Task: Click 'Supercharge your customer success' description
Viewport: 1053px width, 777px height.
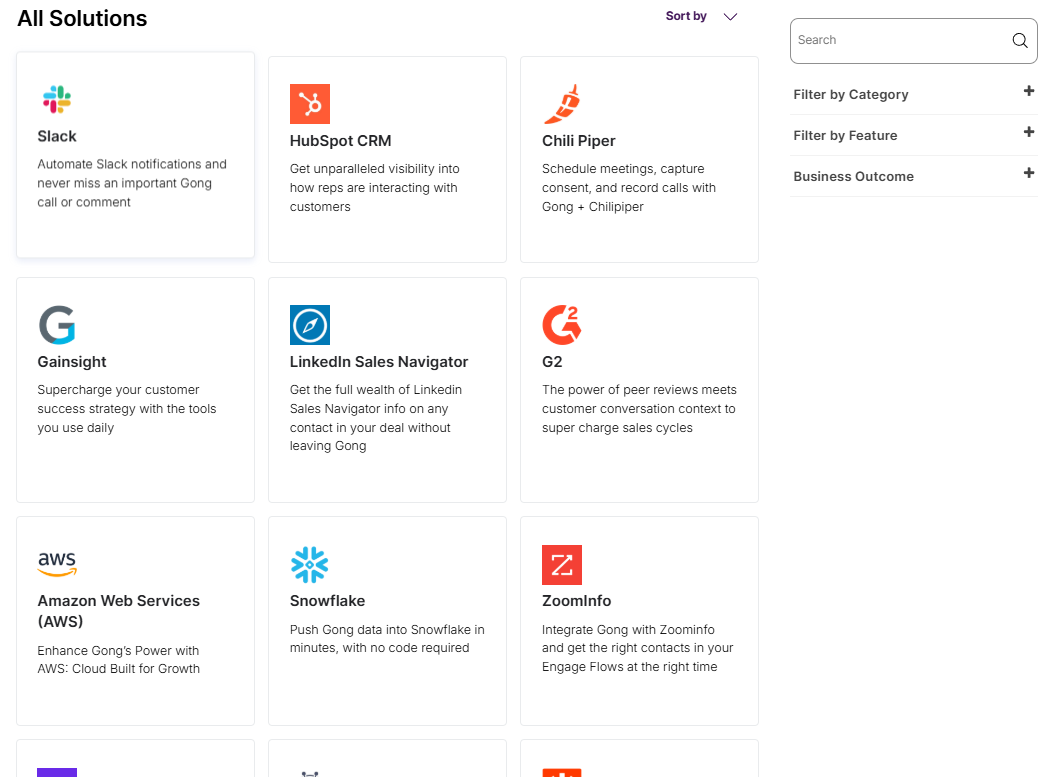Action: pos(127,409)
